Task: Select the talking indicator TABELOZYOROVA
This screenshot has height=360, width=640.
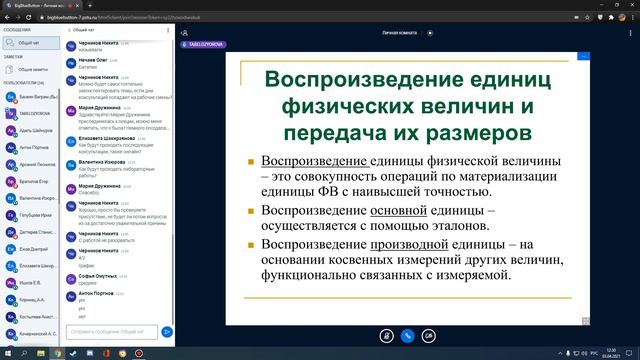Action: [203, 44]
